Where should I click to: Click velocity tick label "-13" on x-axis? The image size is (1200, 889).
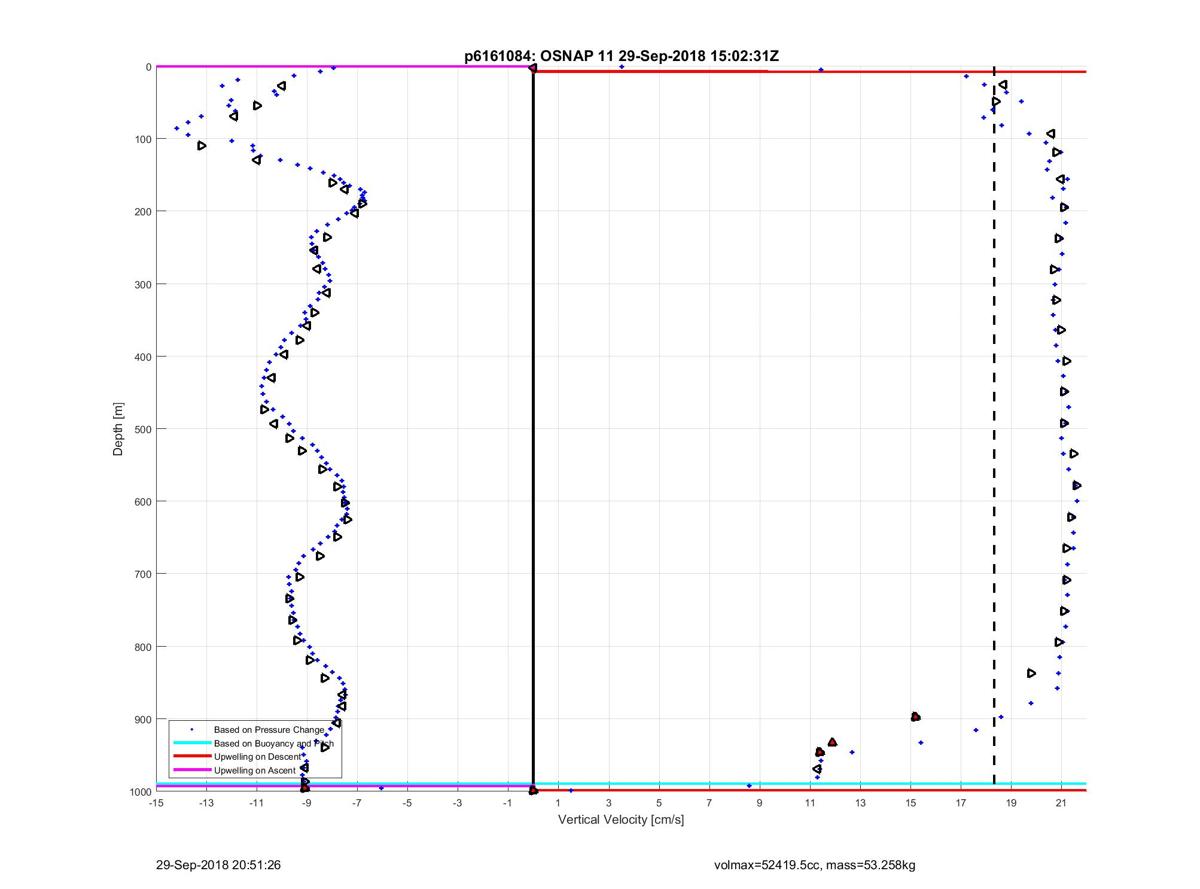[x=206, y=803]
